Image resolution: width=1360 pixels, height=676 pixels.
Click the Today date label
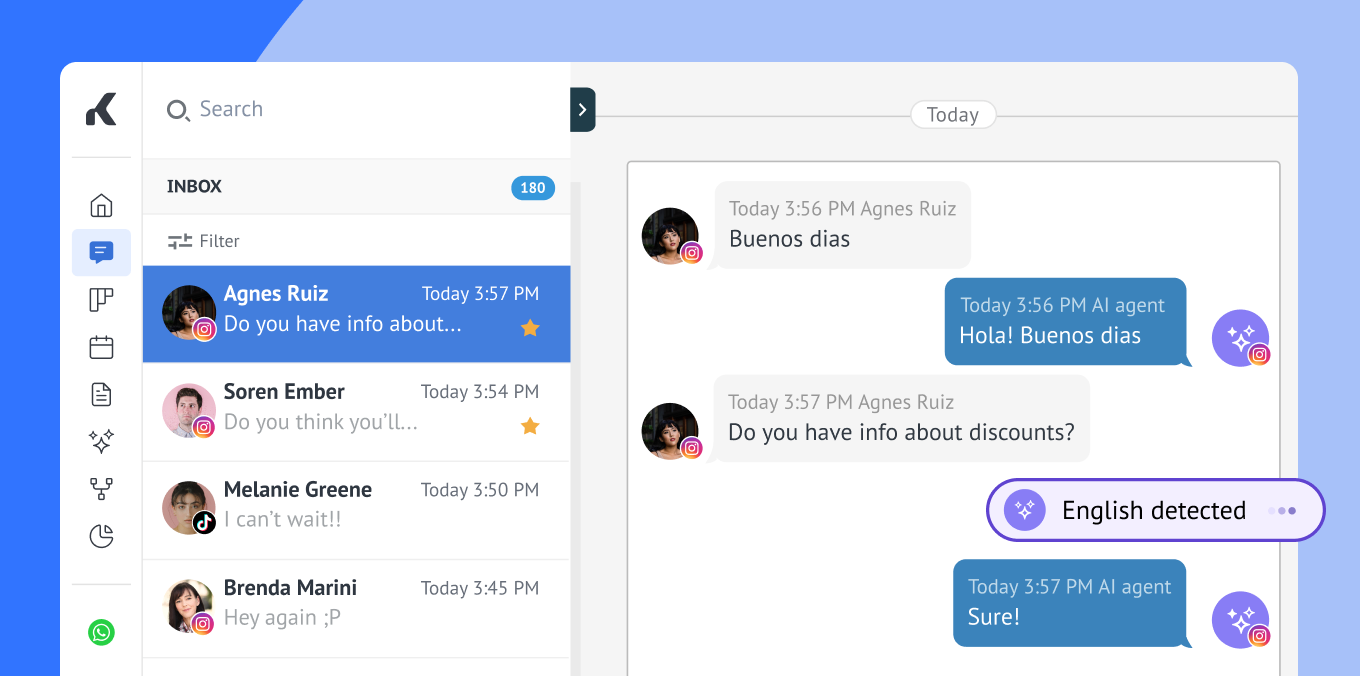(x=952, y=115)
